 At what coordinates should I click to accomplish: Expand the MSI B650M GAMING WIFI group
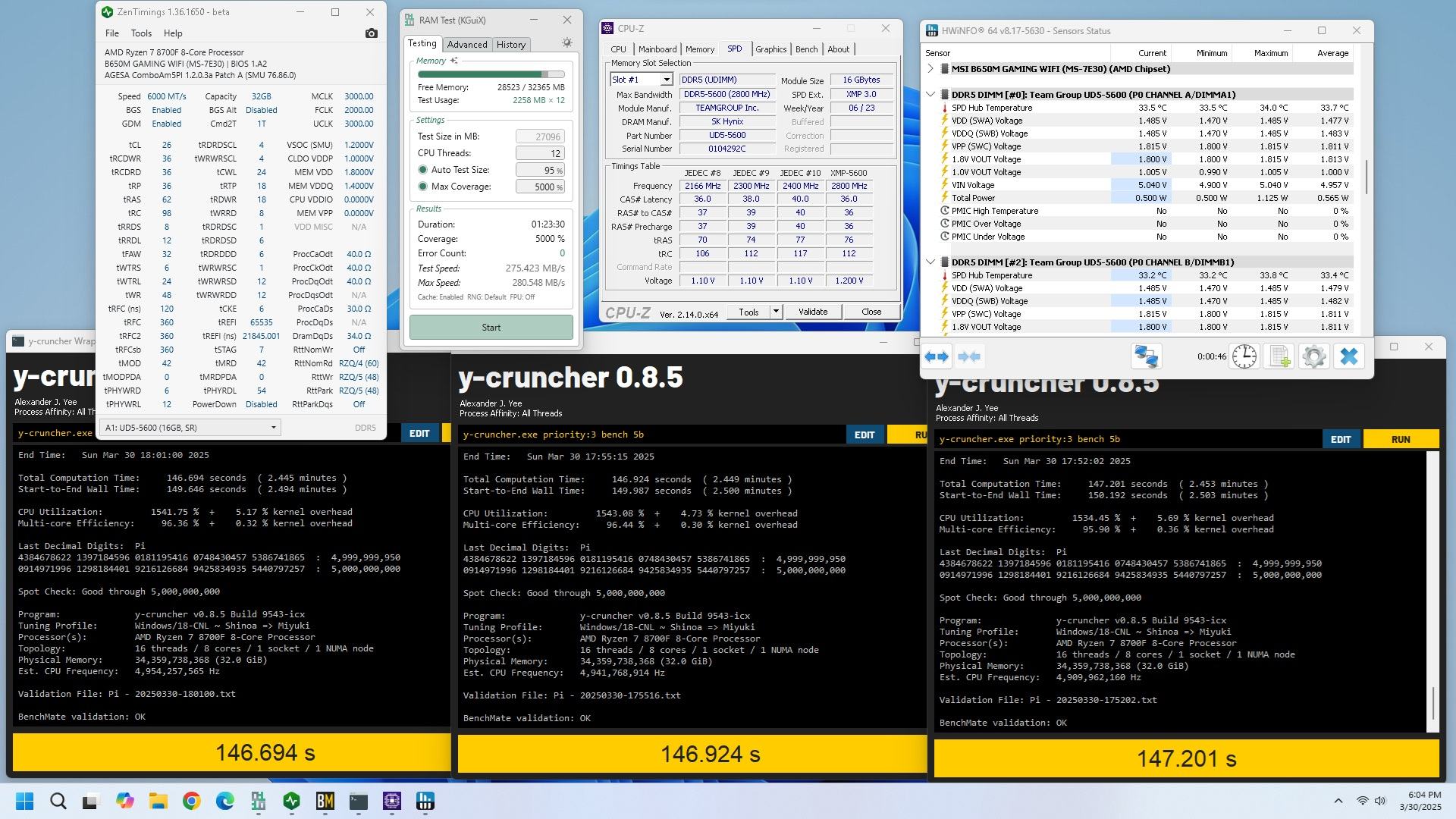click(x=930, y=69)
